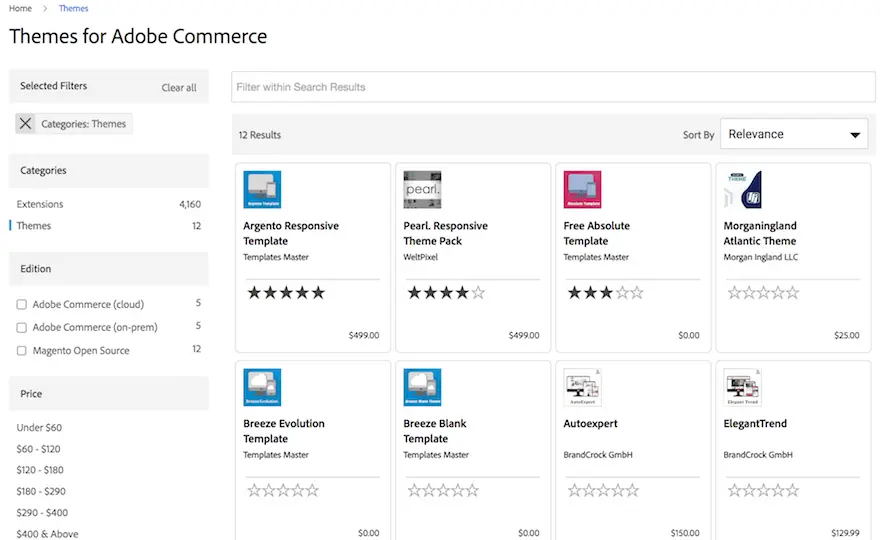Enable the Adobe Commerce (cloud) checkbox

click(x=22, y=304)
